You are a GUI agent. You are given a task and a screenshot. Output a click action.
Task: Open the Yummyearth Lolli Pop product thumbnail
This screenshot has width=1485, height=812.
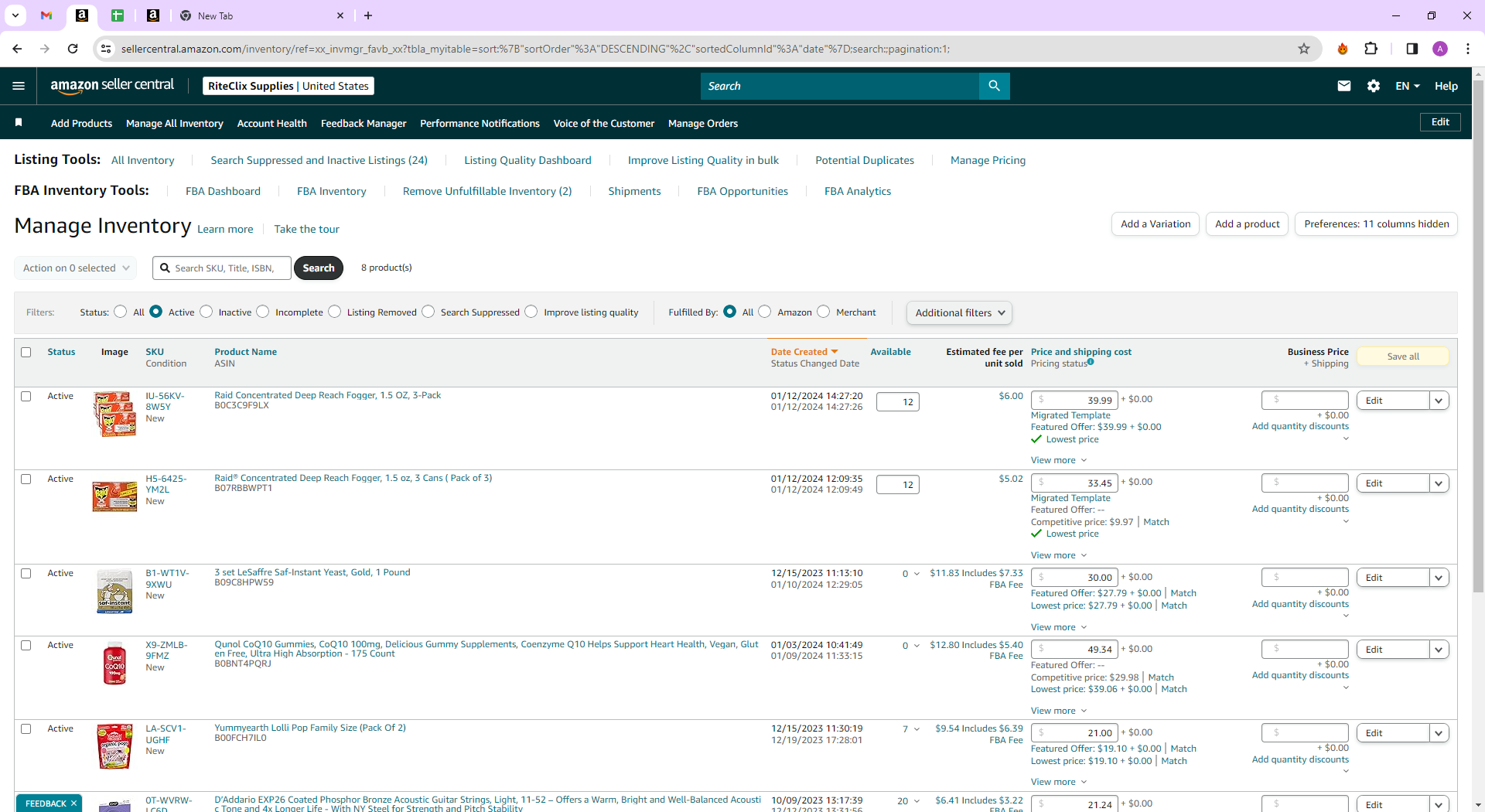(114, 746)
